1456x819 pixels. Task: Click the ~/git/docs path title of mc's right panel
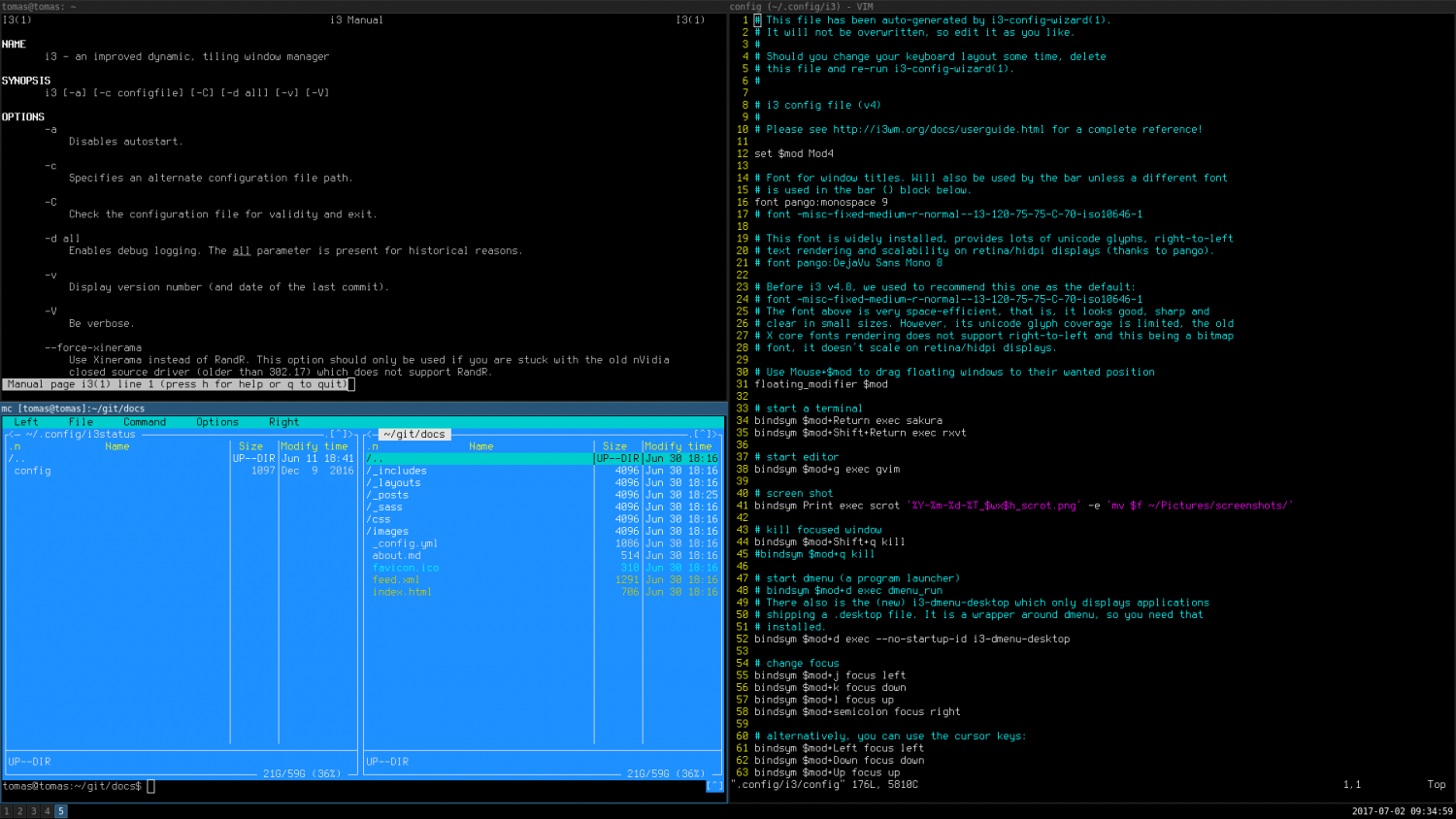pyautogui.click(x=414, y=435)
